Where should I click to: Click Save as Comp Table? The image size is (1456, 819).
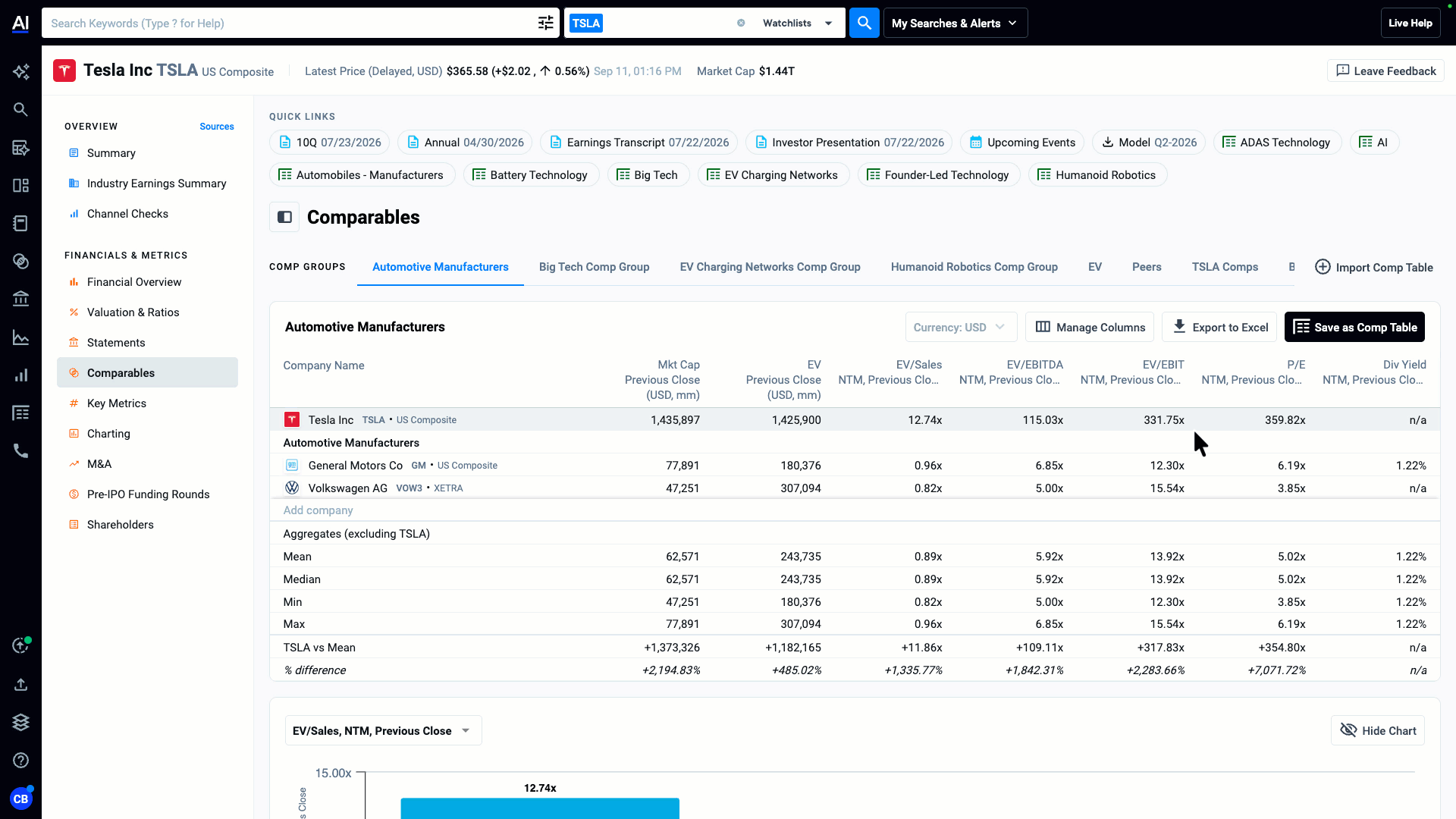(x=1354, y=327)
